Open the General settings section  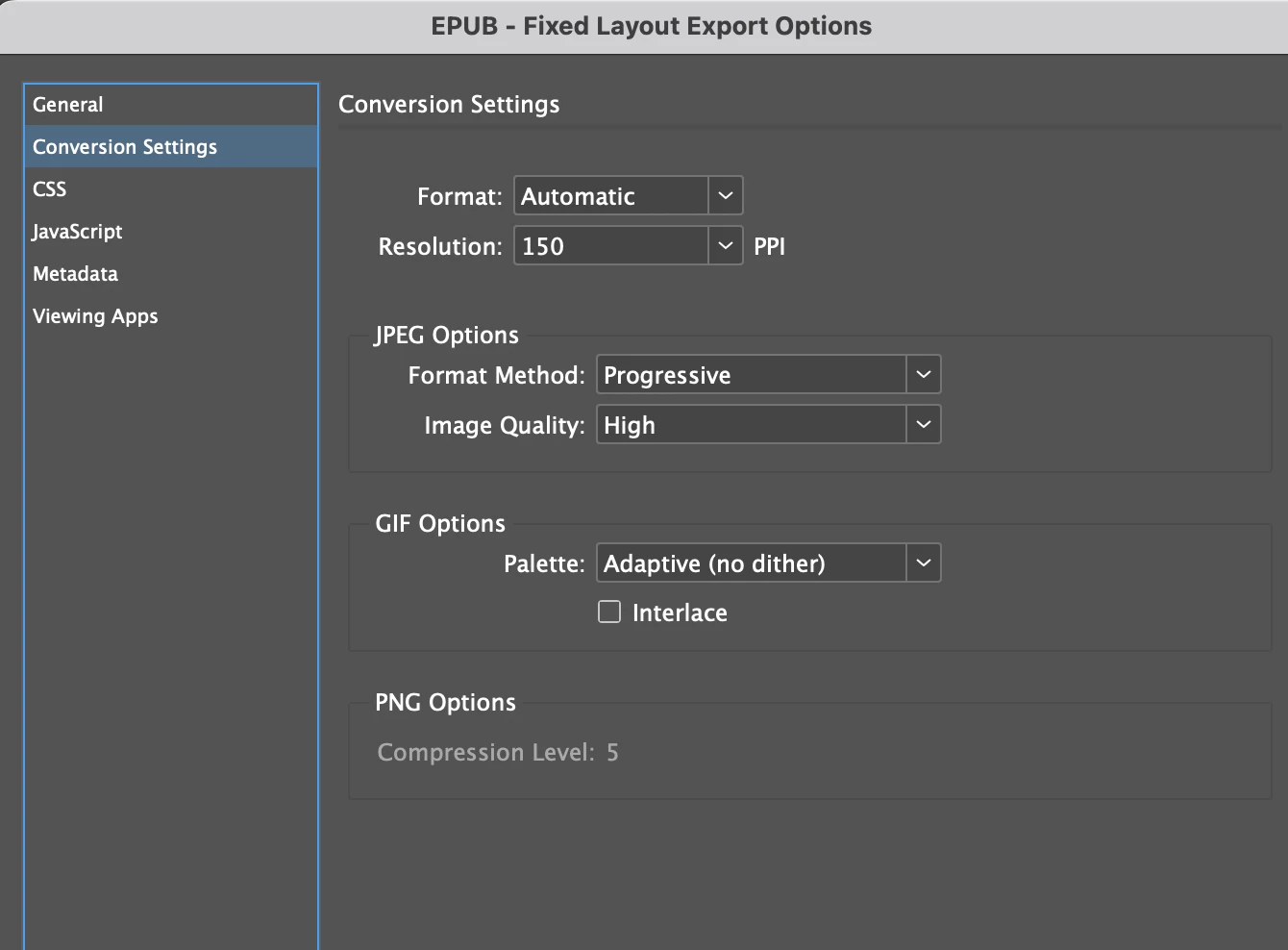point(68,105)
